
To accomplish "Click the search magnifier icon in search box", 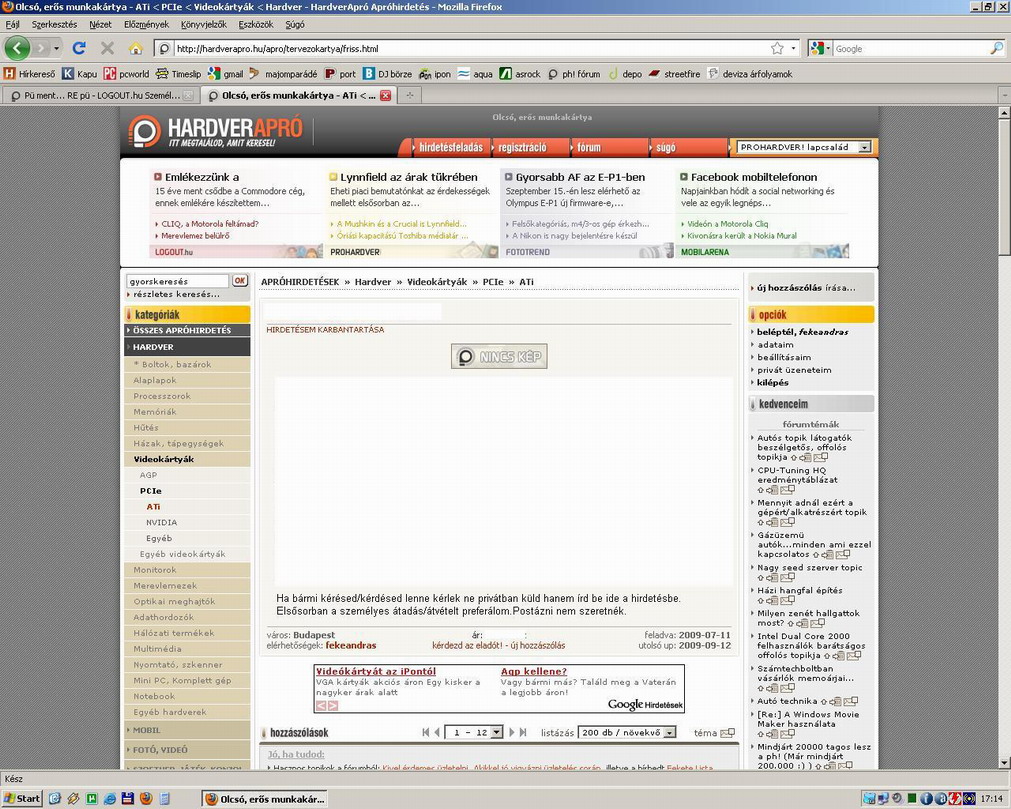I will point(996,48).
